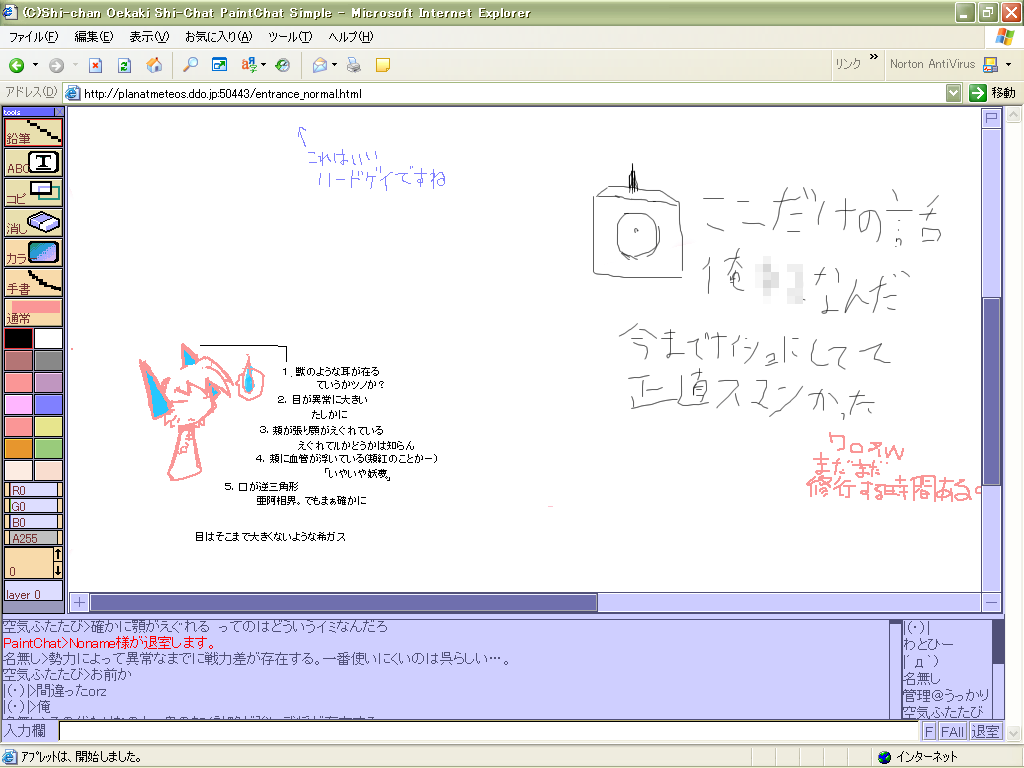This screenshot has width=1024, height=768.
Task: Open the History clock icon
Action: tap(283, 65)
